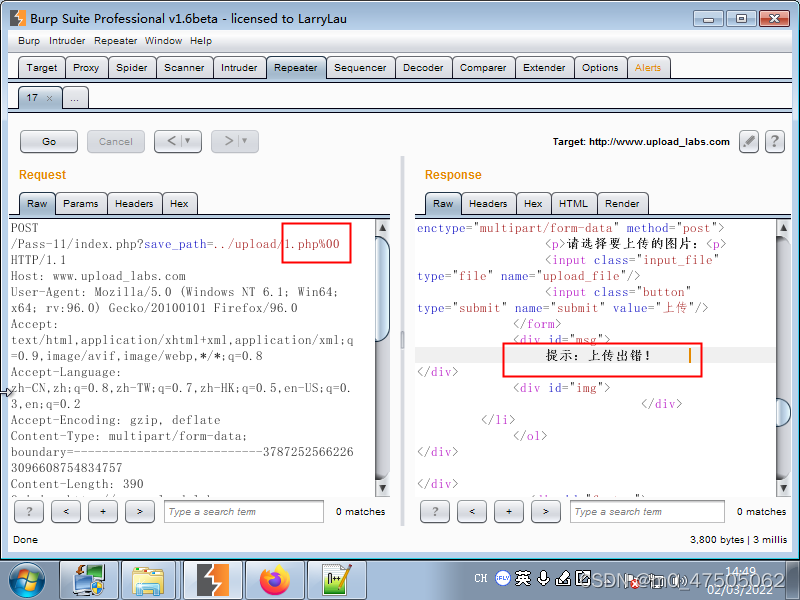This screenshot has width=800, height=600.
Task: Select Response Hex tab
Action: pyautogui.click(x=533, y=204)
